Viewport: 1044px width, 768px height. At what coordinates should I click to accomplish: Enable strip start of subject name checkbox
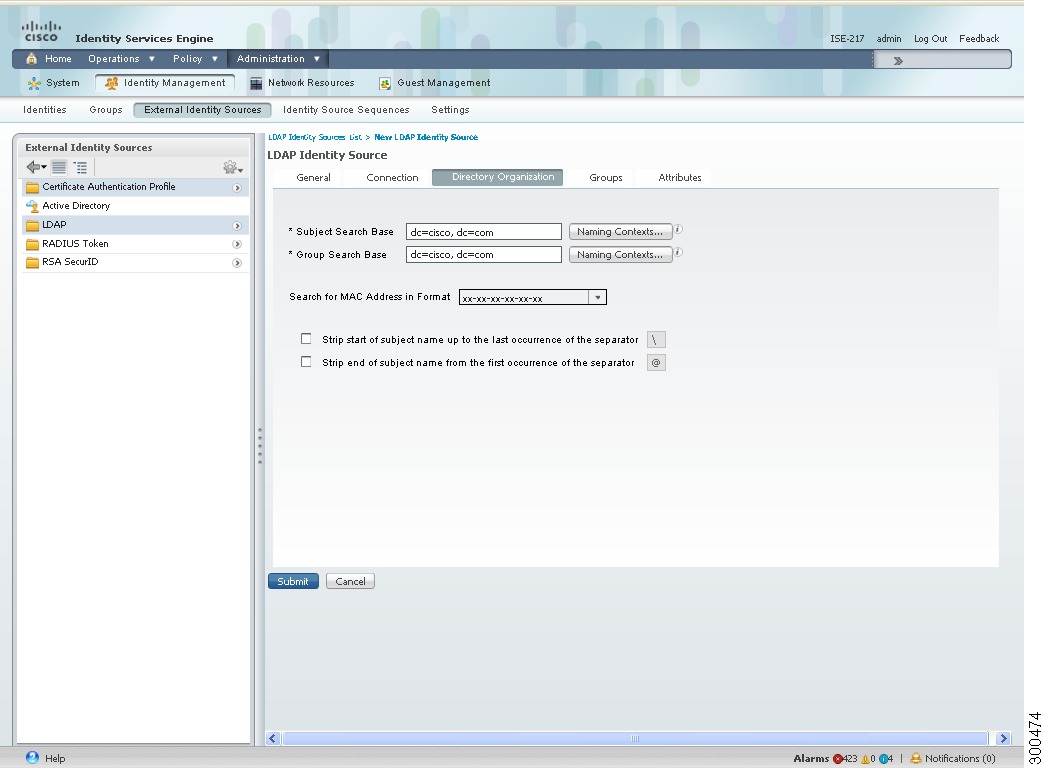(x=306, y=339)
